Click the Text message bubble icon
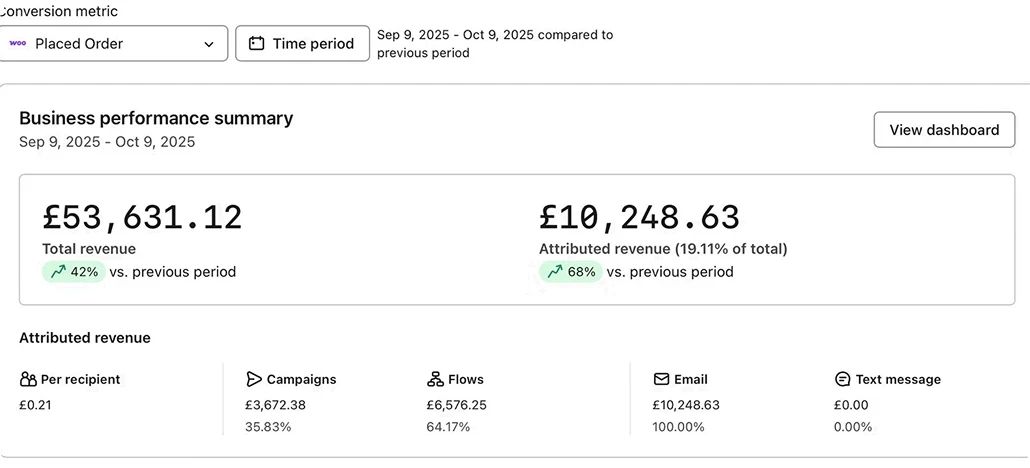The height and width of the screenshot is (468, 1030). click(842, 380)
